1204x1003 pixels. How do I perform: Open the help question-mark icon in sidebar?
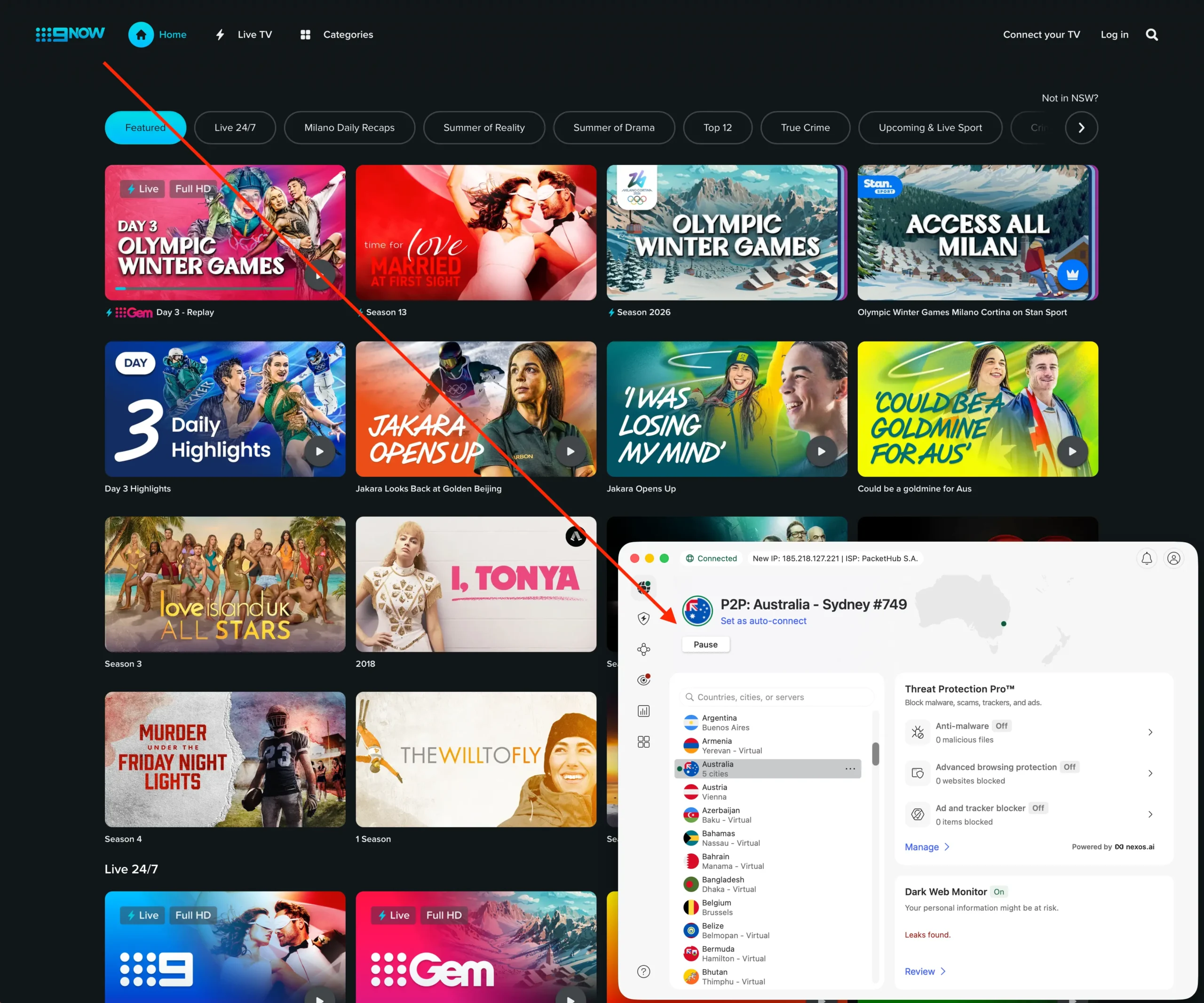(x=644, y=971)
